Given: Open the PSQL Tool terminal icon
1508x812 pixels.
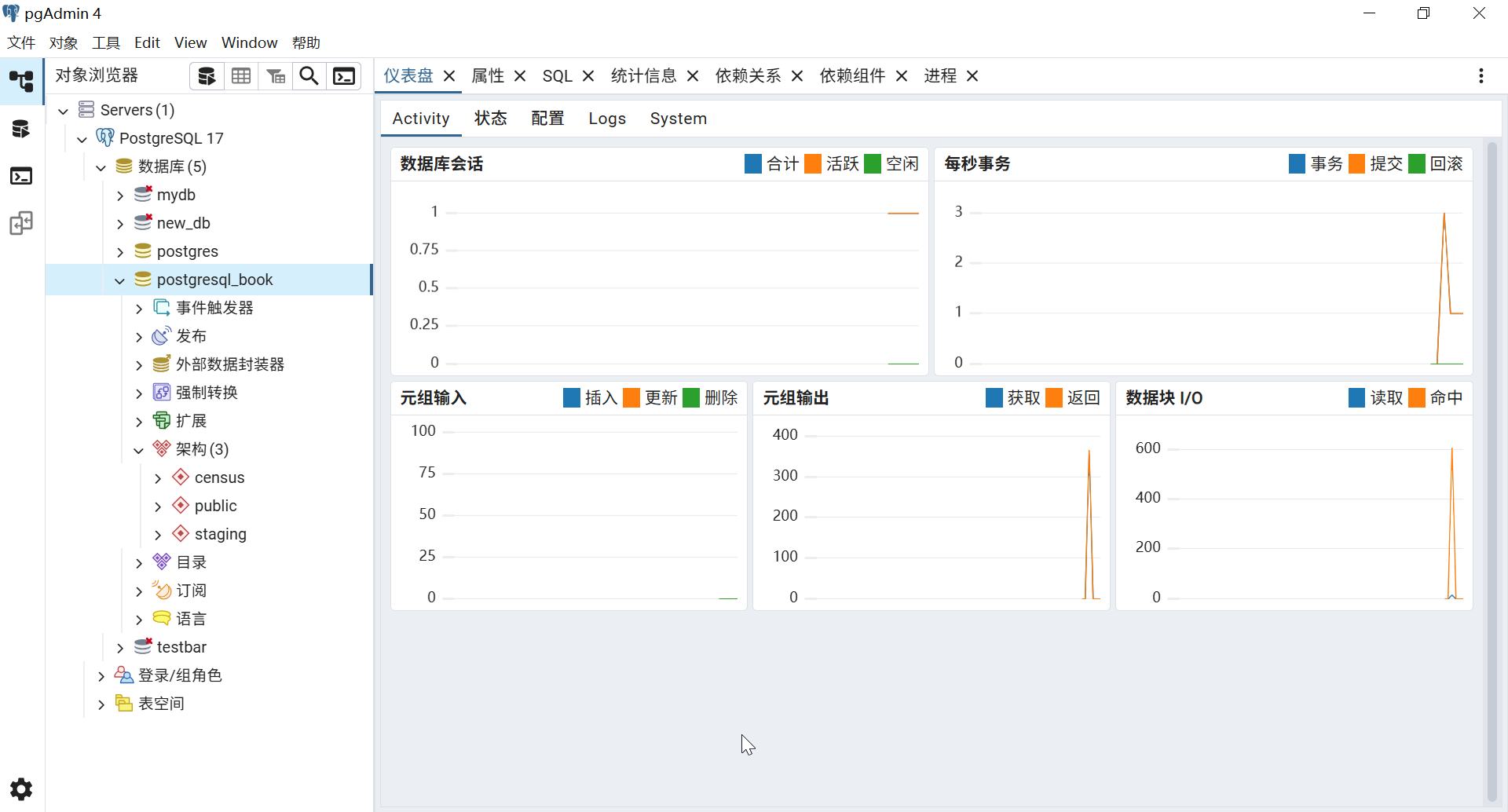Looking at the screenshot, I should (344, 76).
